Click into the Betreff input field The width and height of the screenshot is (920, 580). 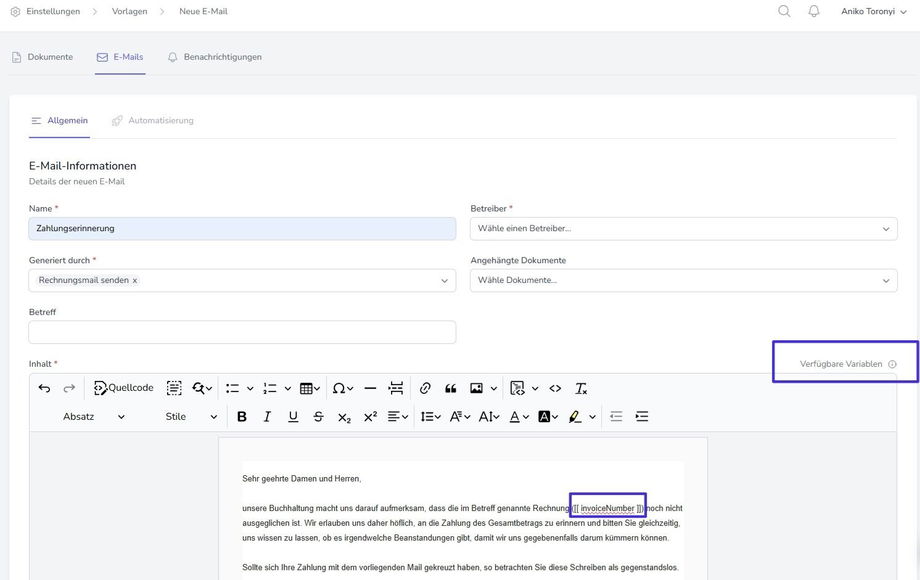(x=242, y=332)
